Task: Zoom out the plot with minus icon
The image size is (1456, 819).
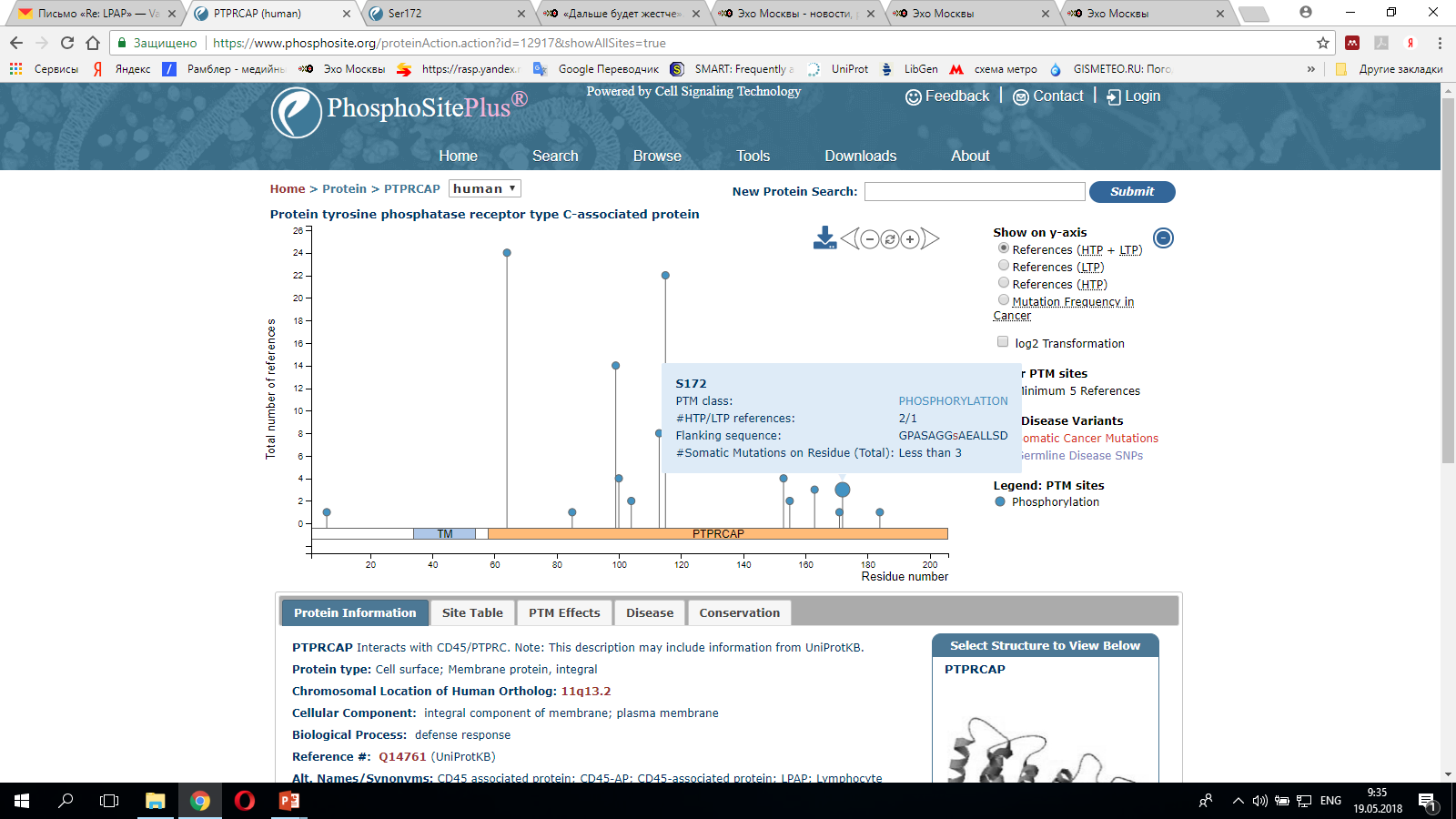Action: click(x=870, y=239)
